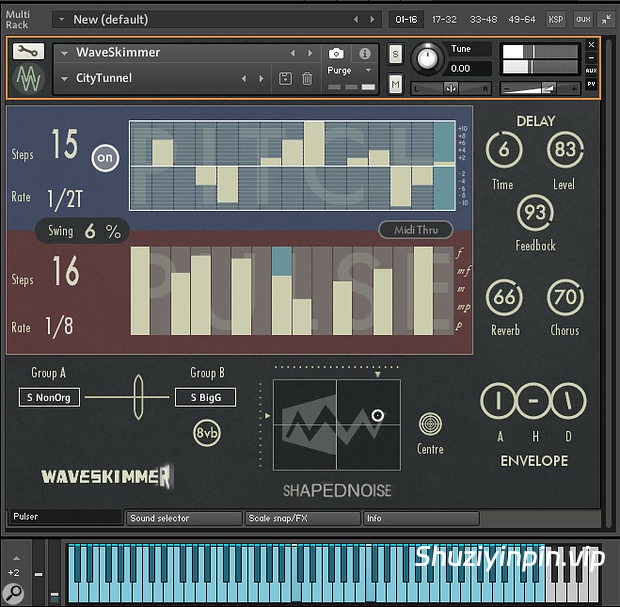Open Group B S BigG selector
620x607 pixels.
(x=206, y=397)
